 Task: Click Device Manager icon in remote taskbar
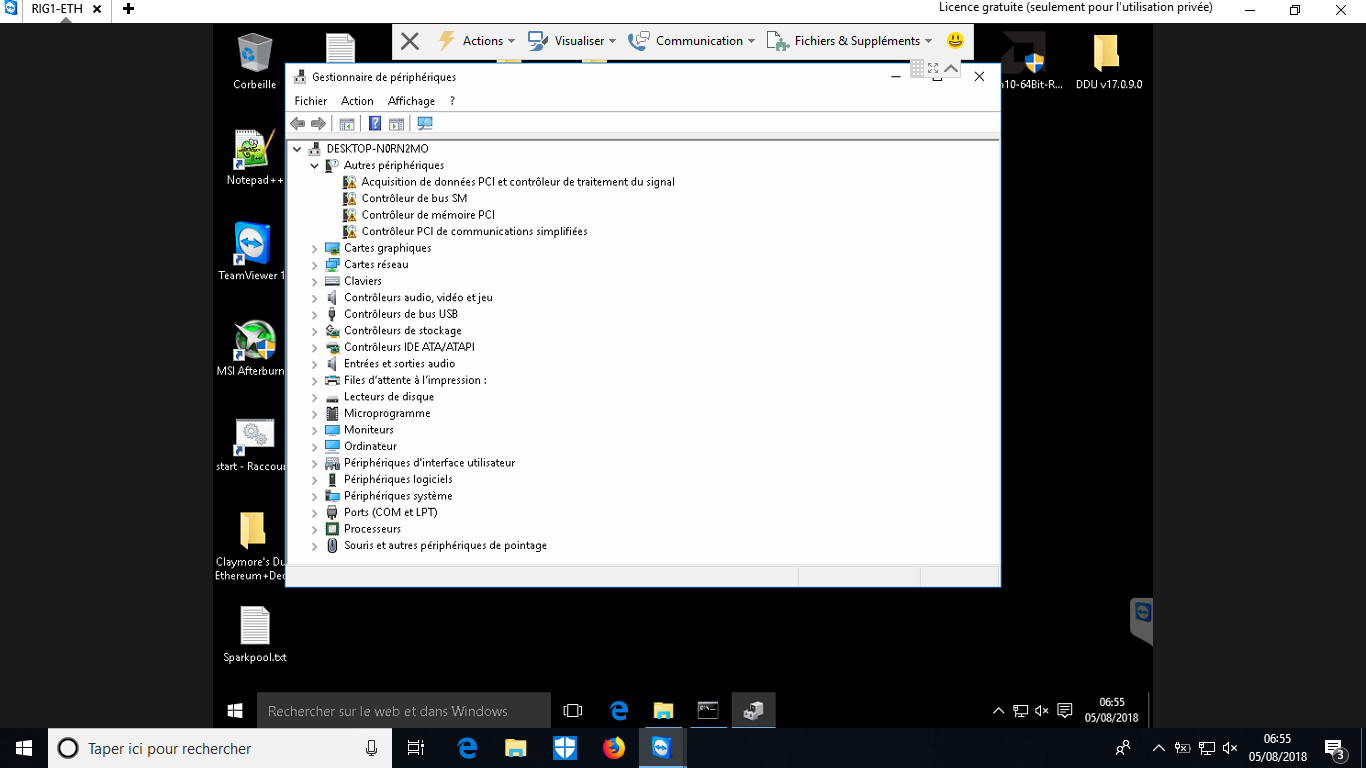pos(753,711)
